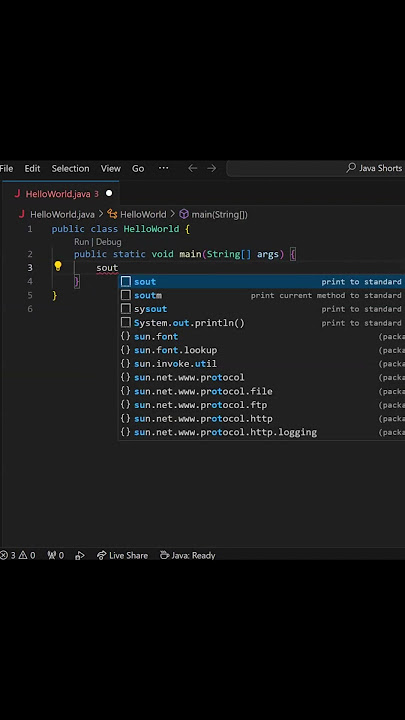This screenshot has width=405, height=720.
Task: Open the Selection menu
Action: click(x=70, y=169)
